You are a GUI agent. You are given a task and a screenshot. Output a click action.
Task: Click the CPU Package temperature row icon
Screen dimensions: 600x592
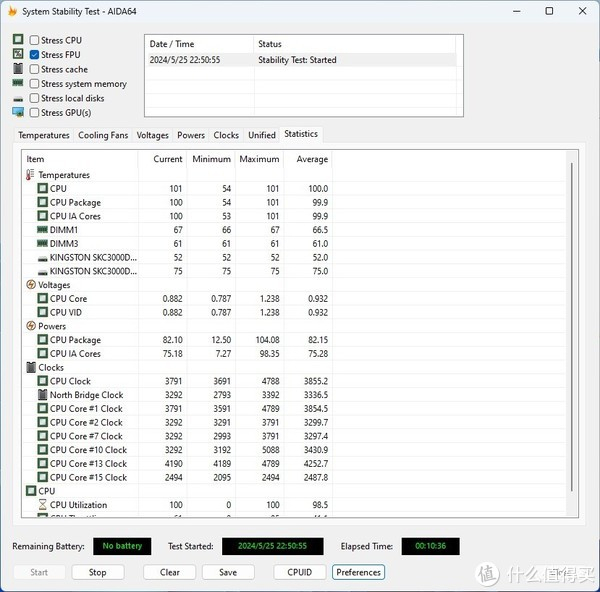click(x=42, y=202)
